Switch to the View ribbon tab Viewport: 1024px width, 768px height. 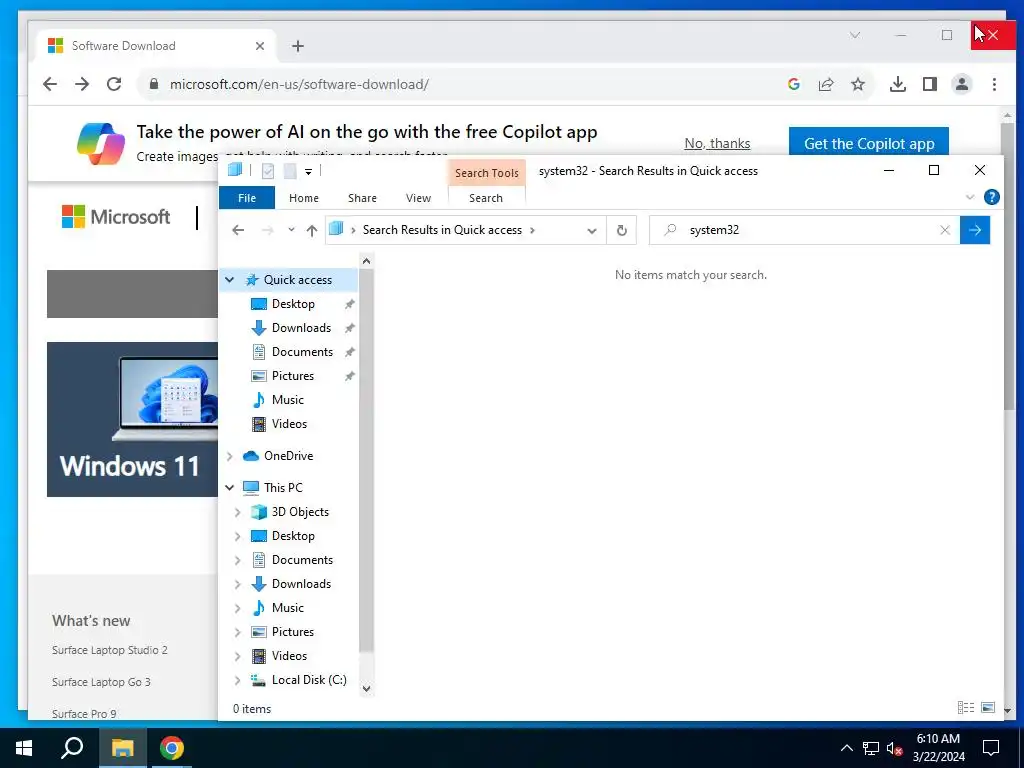[x=418, y=198]
